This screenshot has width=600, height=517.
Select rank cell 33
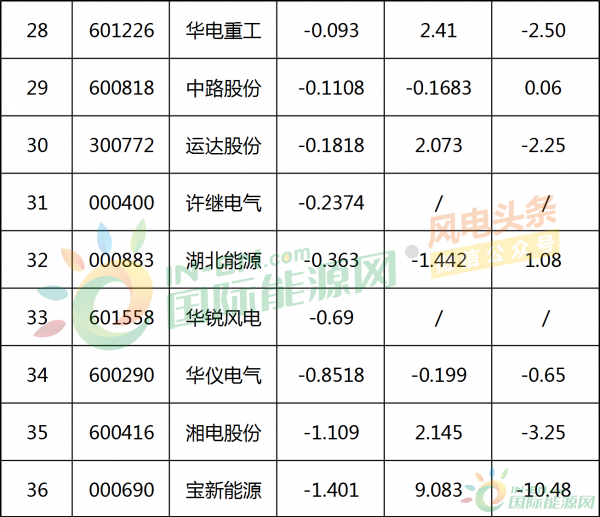[x=37, y=318]
